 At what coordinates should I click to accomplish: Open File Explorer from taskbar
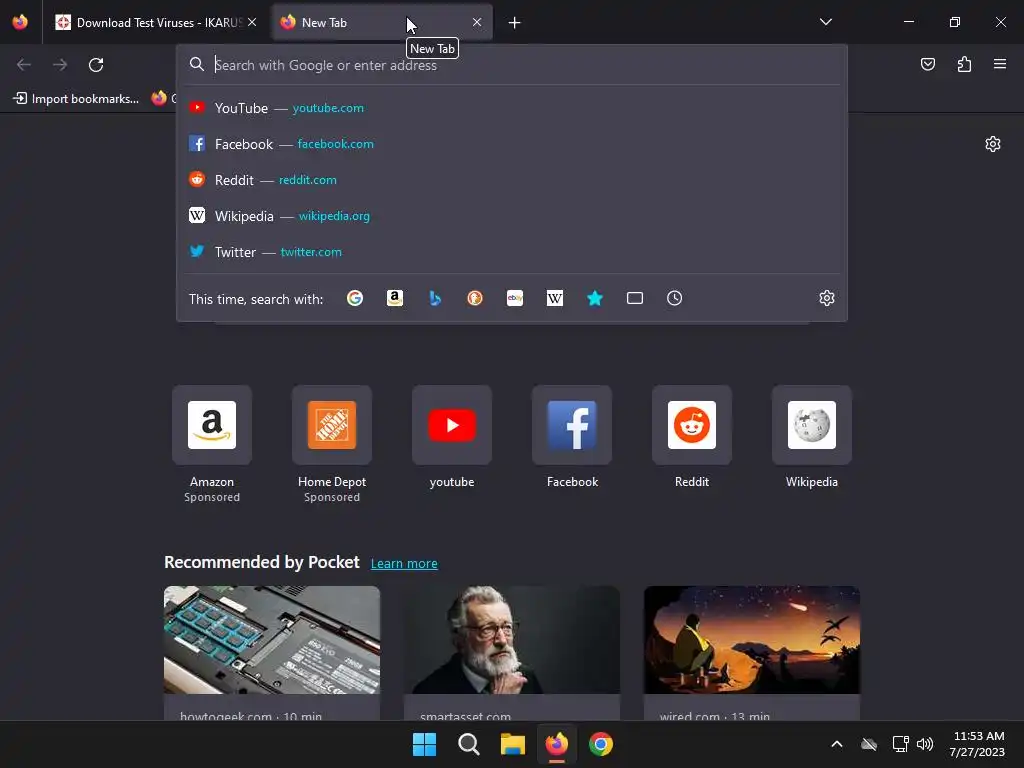[x=513, y=744]
